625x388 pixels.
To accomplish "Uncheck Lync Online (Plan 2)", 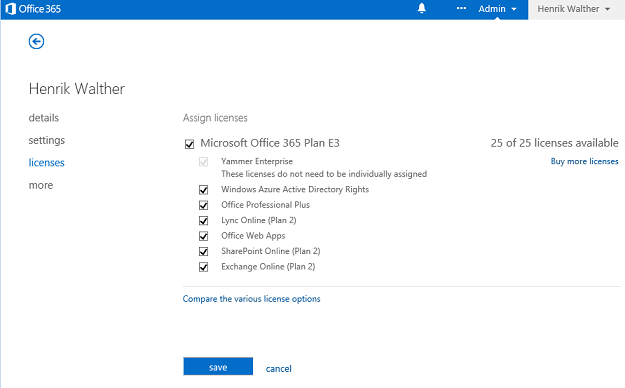I will (x=203, y=221).
